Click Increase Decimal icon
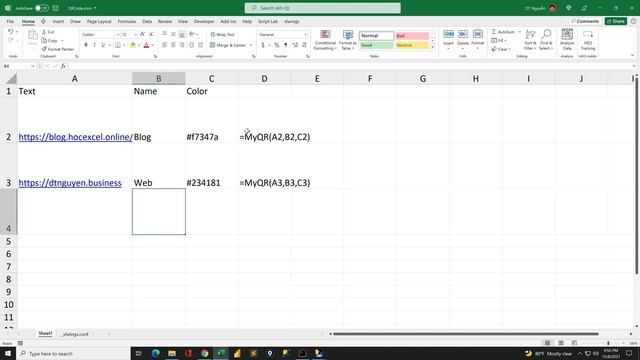Screen dimensions: 640x360 tap(295, 45)
